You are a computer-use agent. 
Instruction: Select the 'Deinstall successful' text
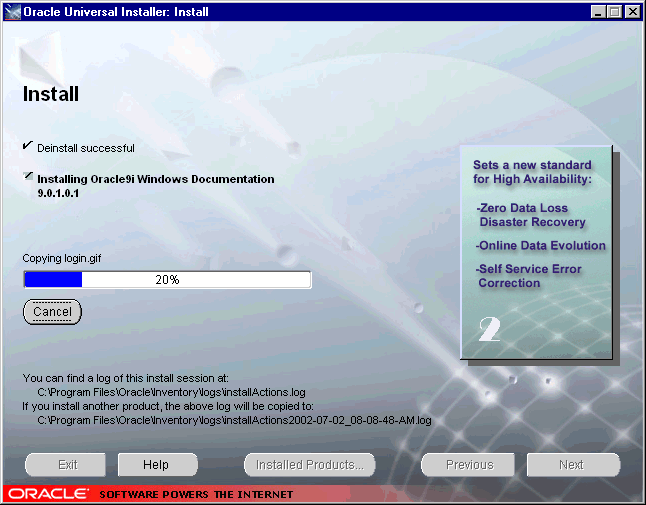[86, 148]
